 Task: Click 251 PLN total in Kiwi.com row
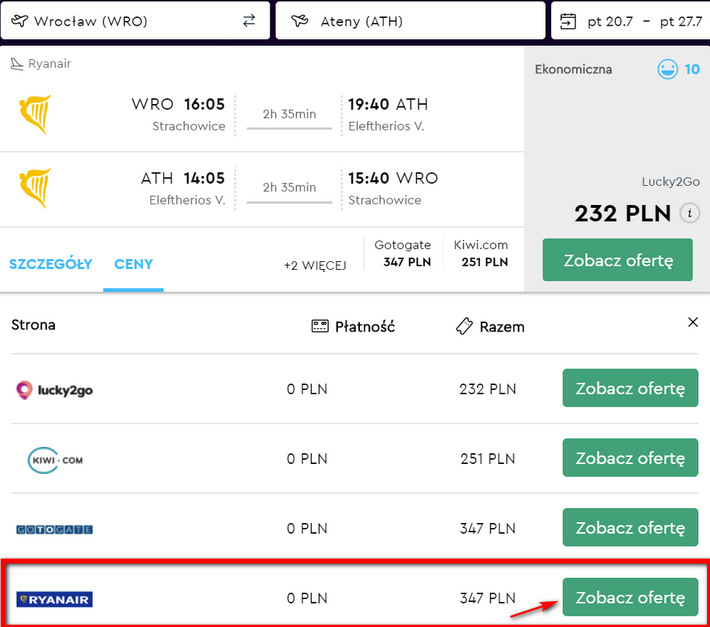[488, 459]
